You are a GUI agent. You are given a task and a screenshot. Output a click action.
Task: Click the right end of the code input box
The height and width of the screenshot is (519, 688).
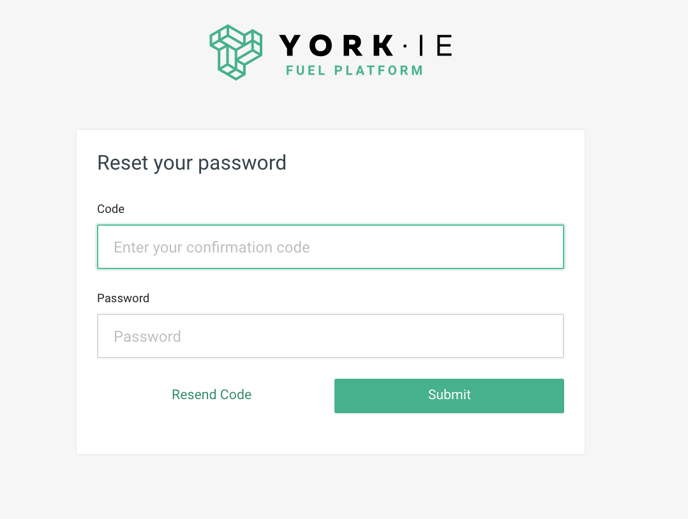point(548,247)
